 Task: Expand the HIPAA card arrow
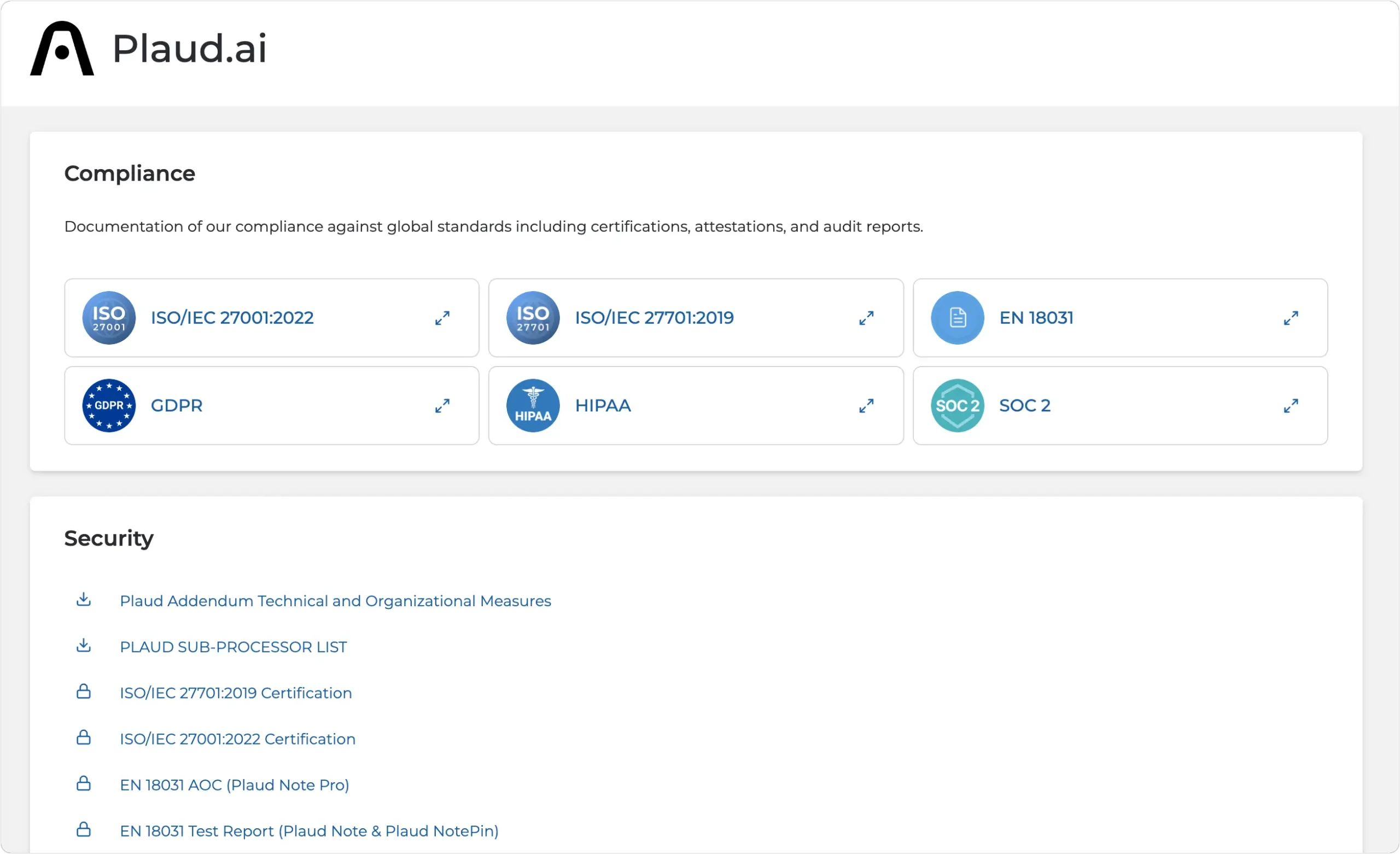coord(866,405)
